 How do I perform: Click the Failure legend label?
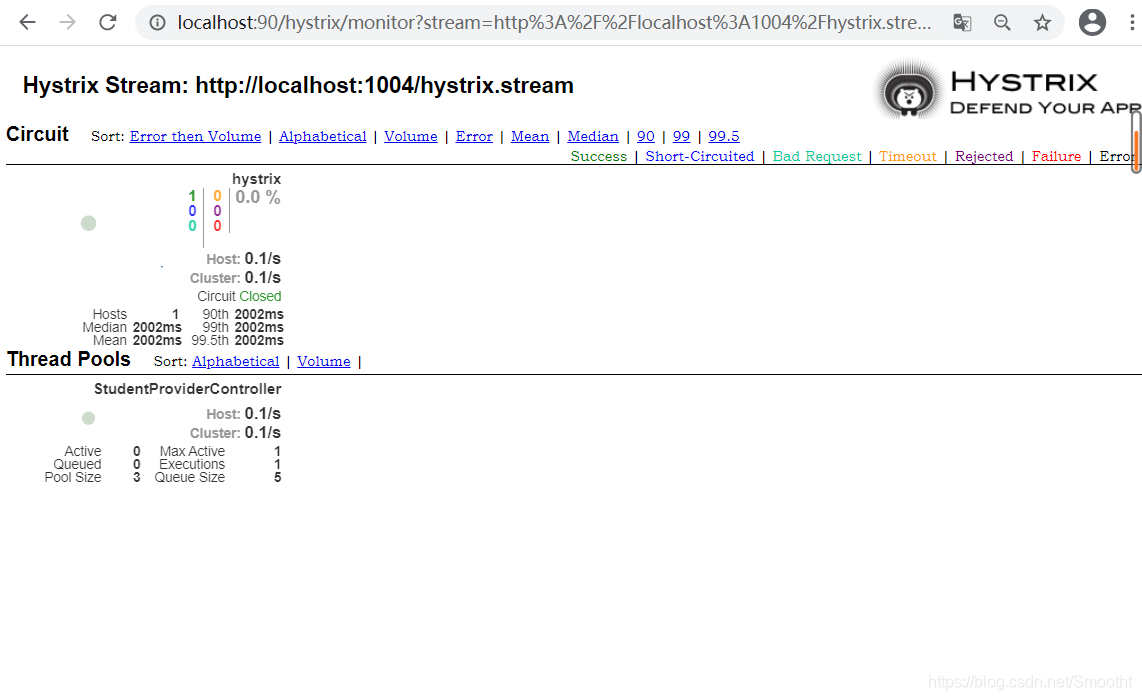point(1057,156)
